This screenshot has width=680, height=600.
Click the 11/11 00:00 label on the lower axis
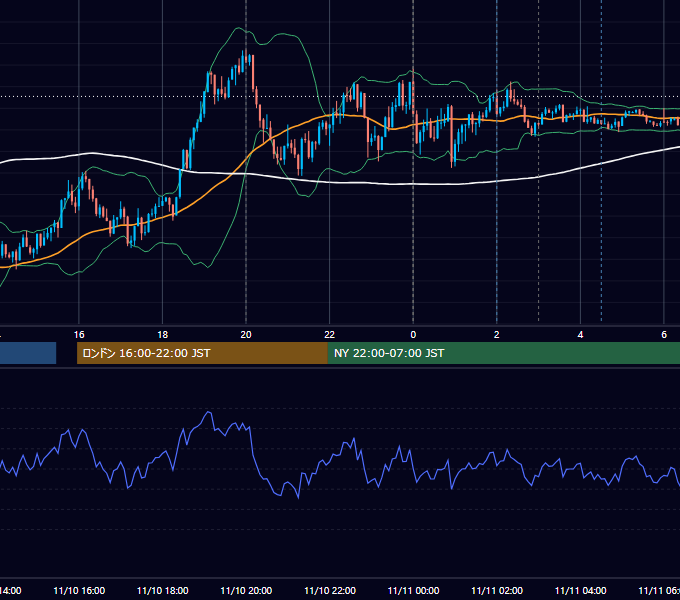(x=413, y=590)
